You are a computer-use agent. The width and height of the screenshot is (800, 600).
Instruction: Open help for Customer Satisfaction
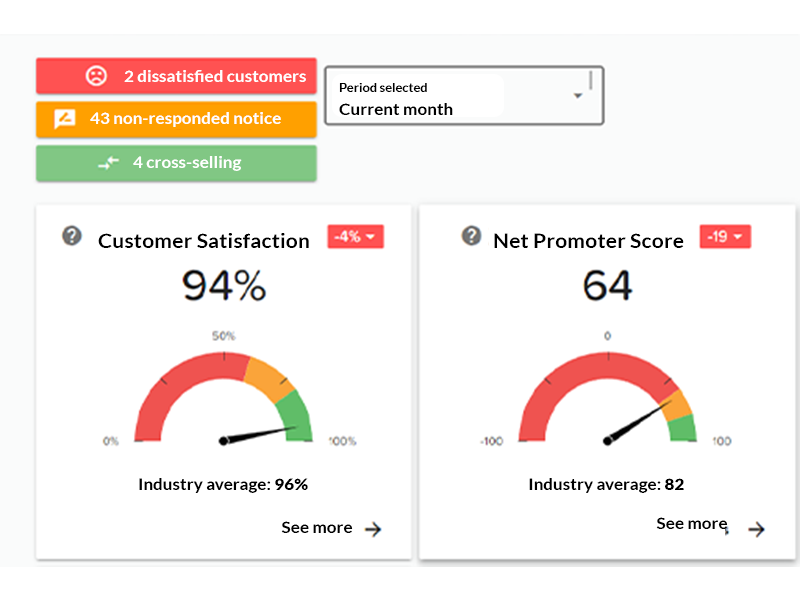72,236
